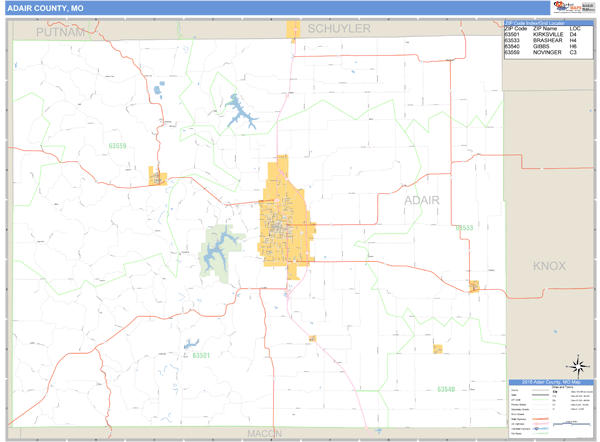Click the PUTNAM county label
Screen dimensions: 600x442
coord(61,33)
